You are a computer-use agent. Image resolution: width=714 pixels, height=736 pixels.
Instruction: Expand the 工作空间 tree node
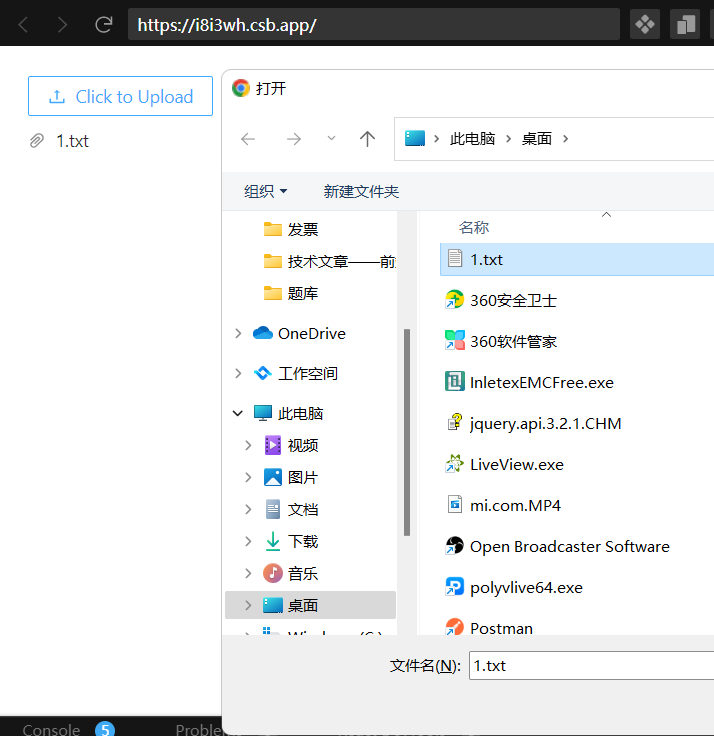point(238,374)
